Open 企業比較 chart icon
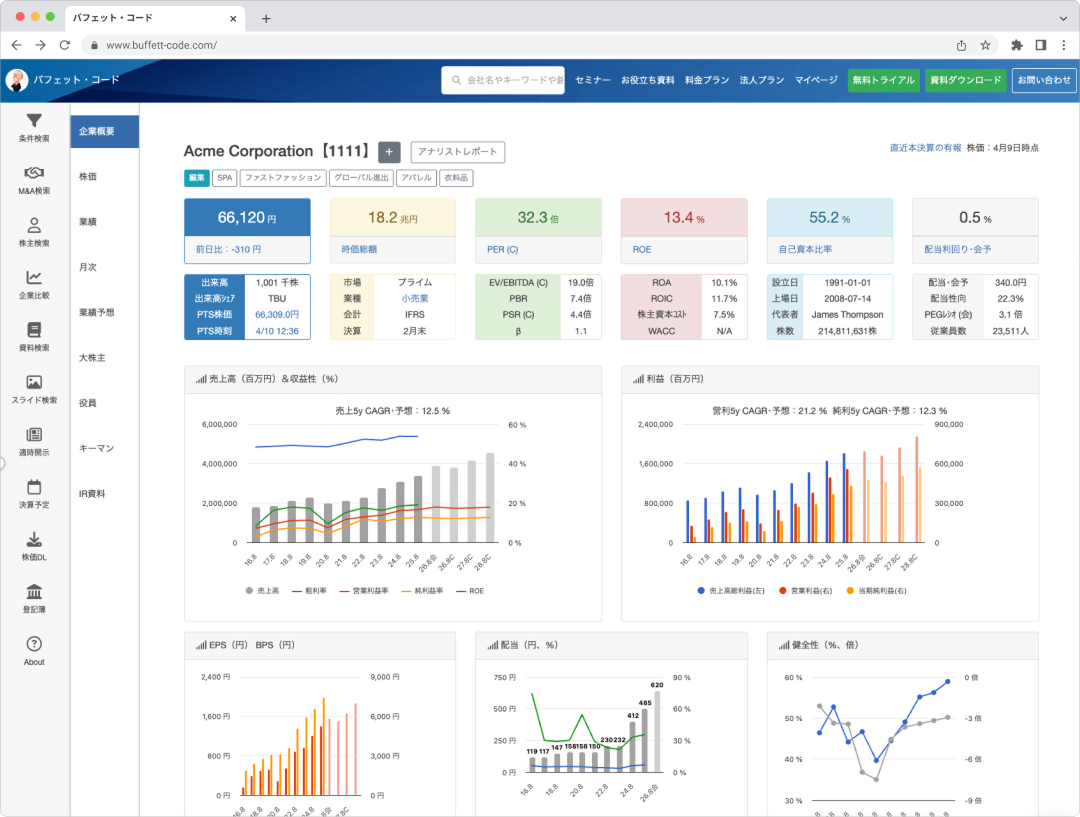The height and width of the screenshot is (817, 1080). point(34,278)
